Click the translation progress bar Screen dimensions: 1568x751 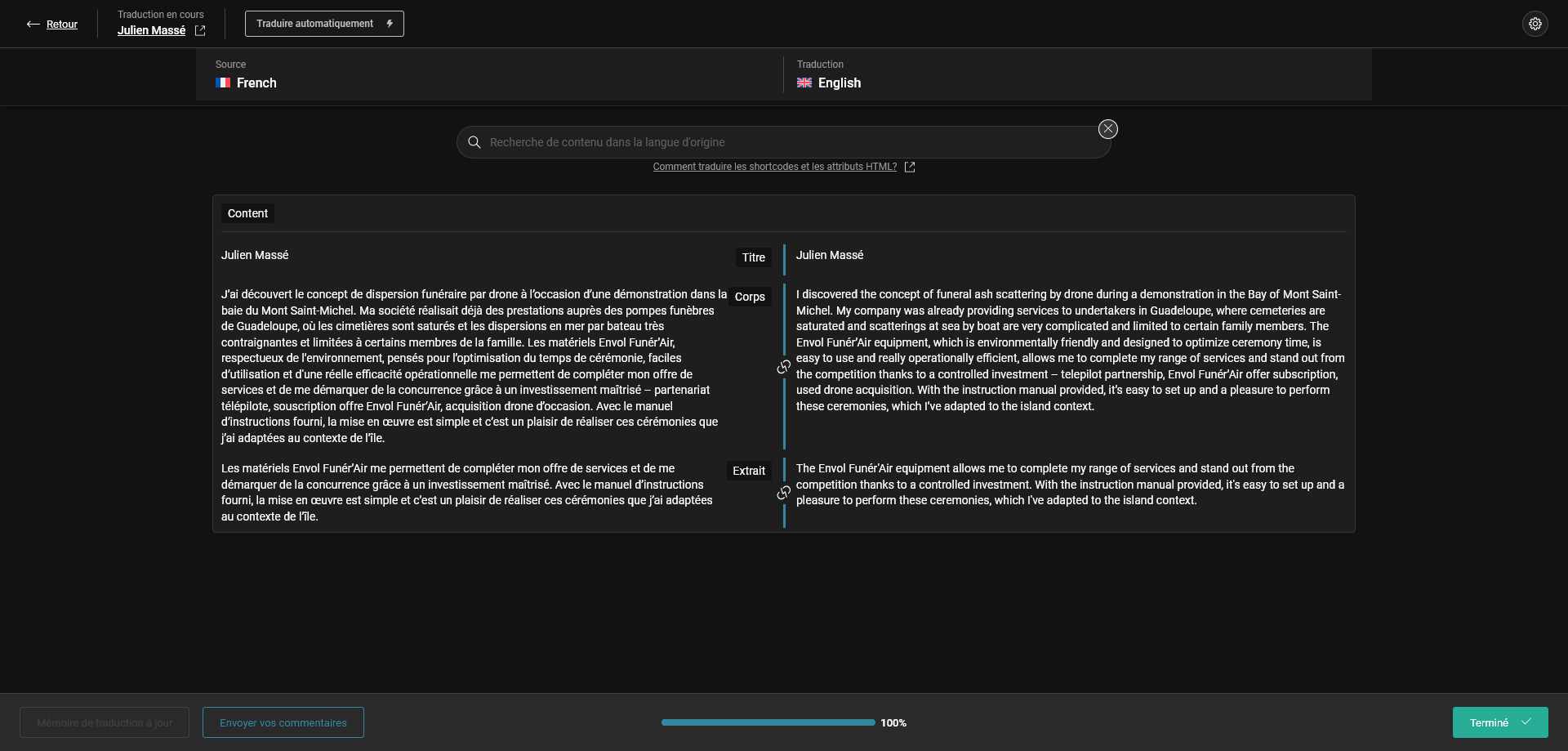point(768,722)
